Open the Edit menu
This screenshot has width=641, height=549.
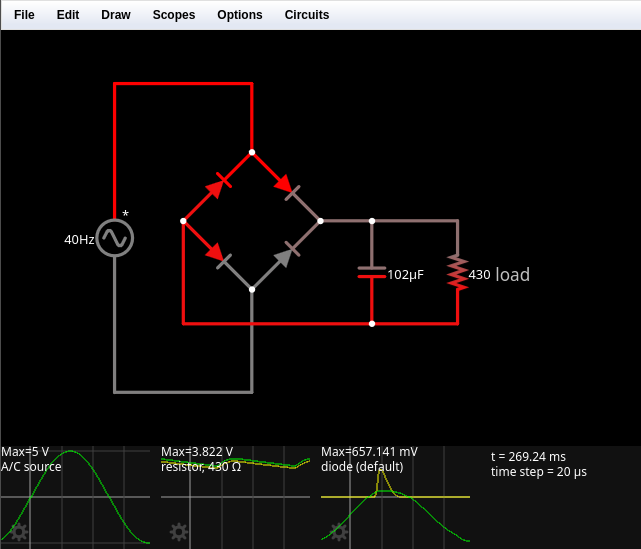tap(68, 15)
